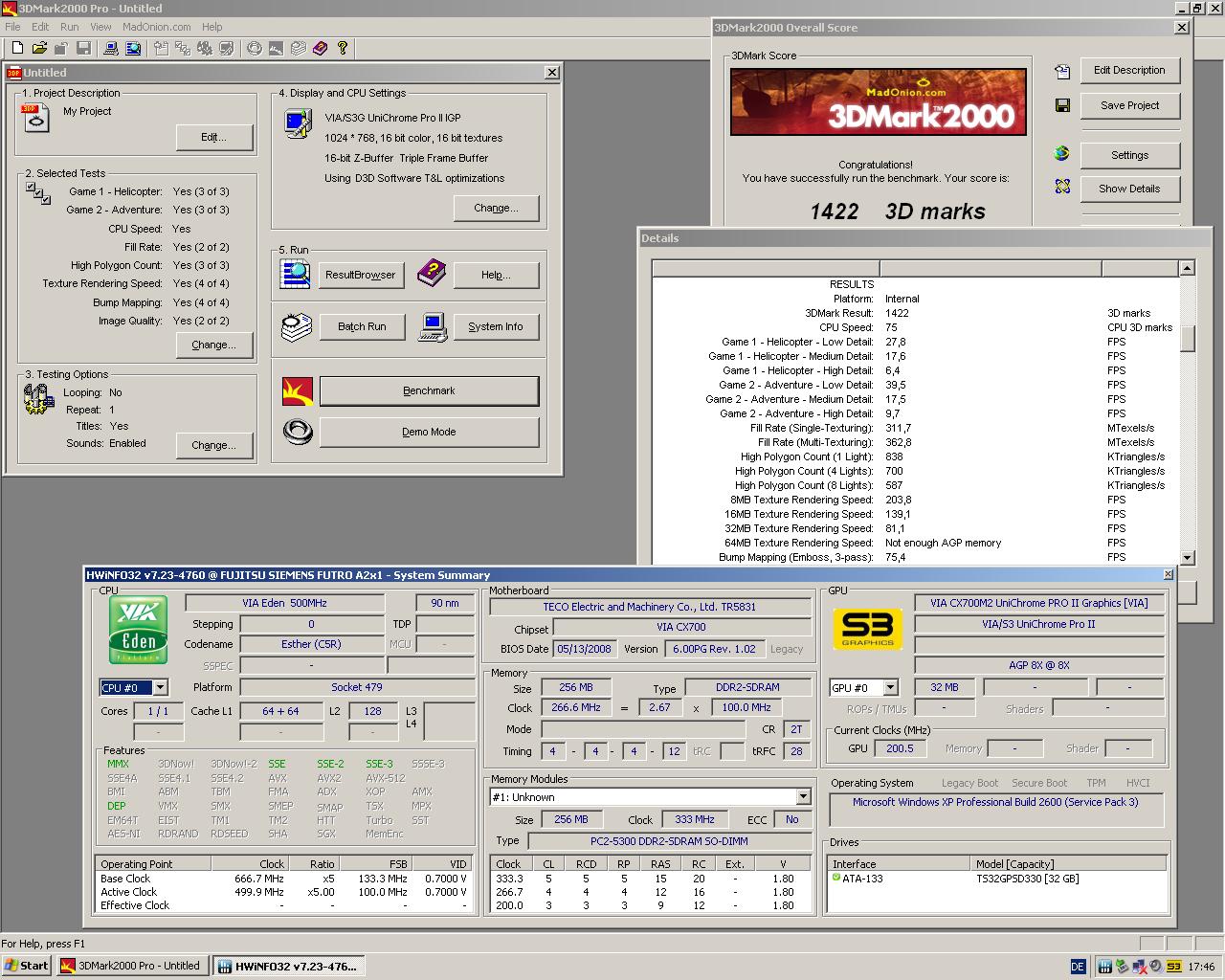Click the System Info computer toolbar icon

tap(111, 48)
